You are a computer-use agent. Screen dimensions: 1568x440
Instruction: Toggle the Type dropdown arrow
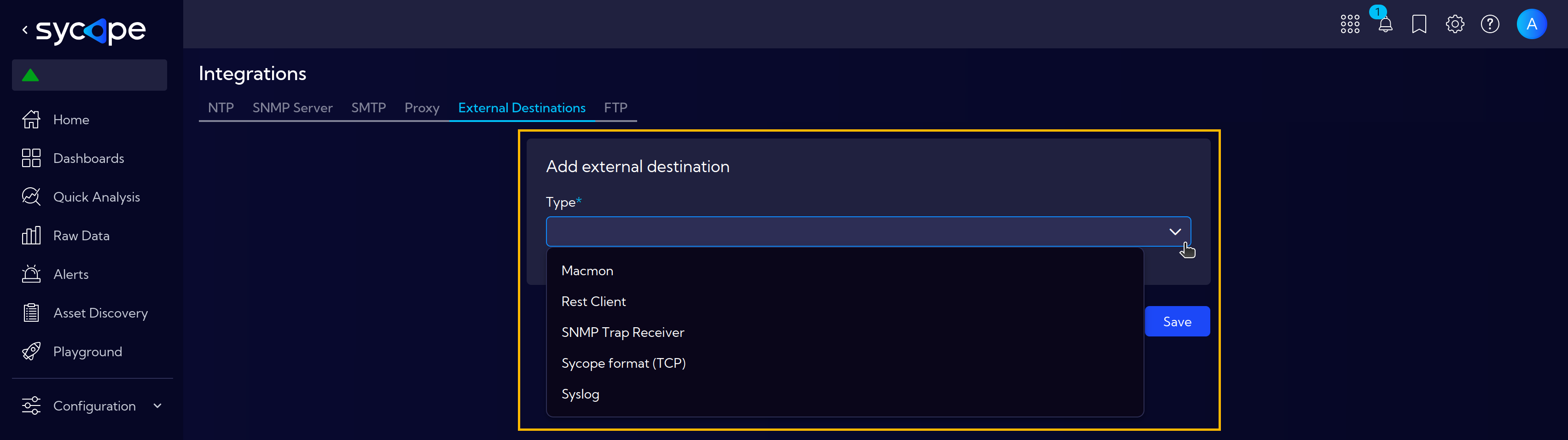tap(1175, 232)
